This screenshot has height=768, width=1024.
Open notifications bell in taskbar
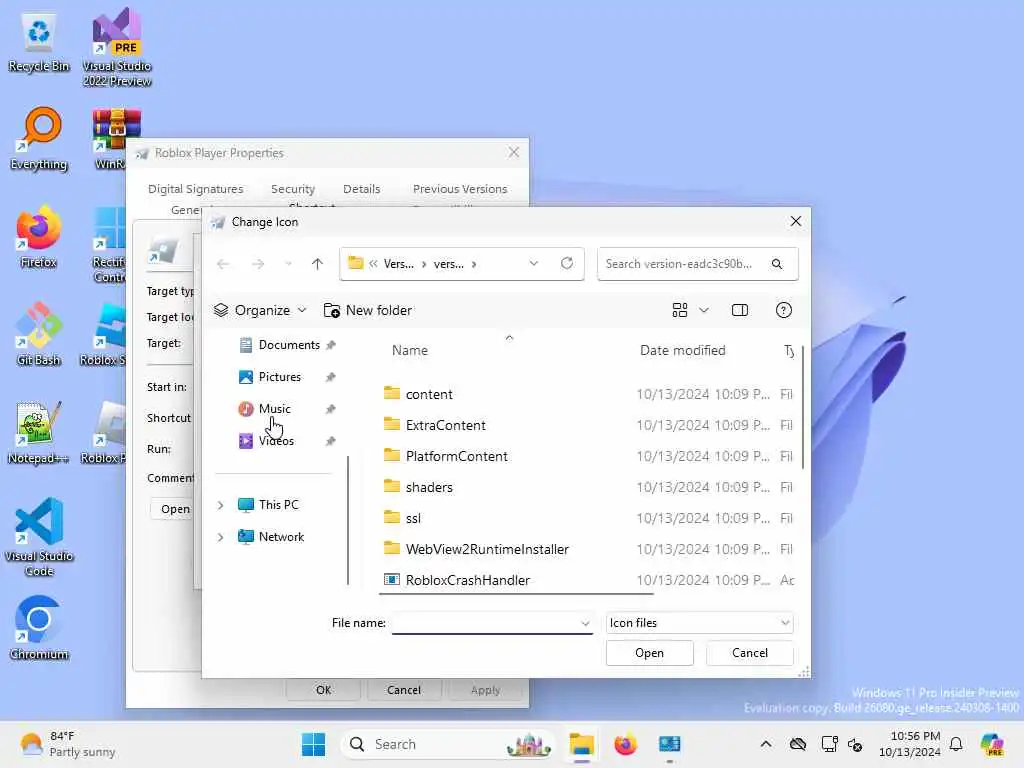[956, 744]
